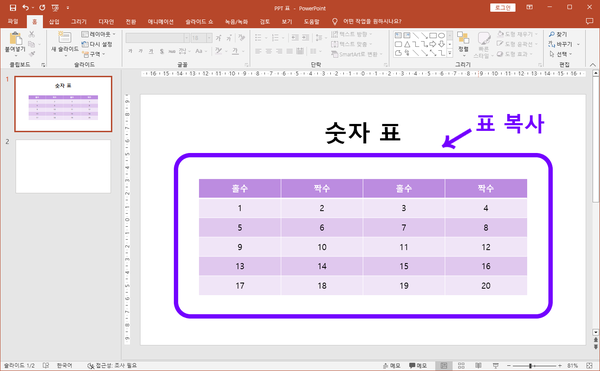Click the Increase Font Size icon

(218, 38)
